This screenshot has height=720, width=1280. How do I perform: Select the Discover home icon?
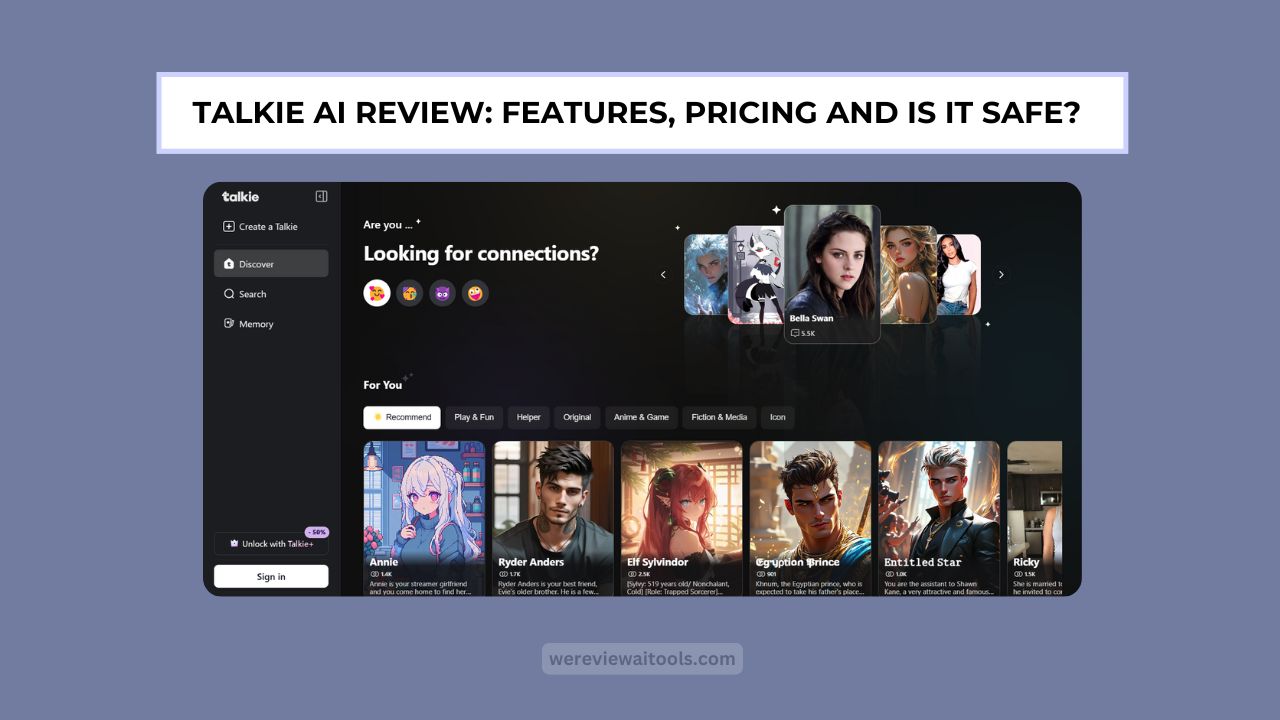point(229,263)
